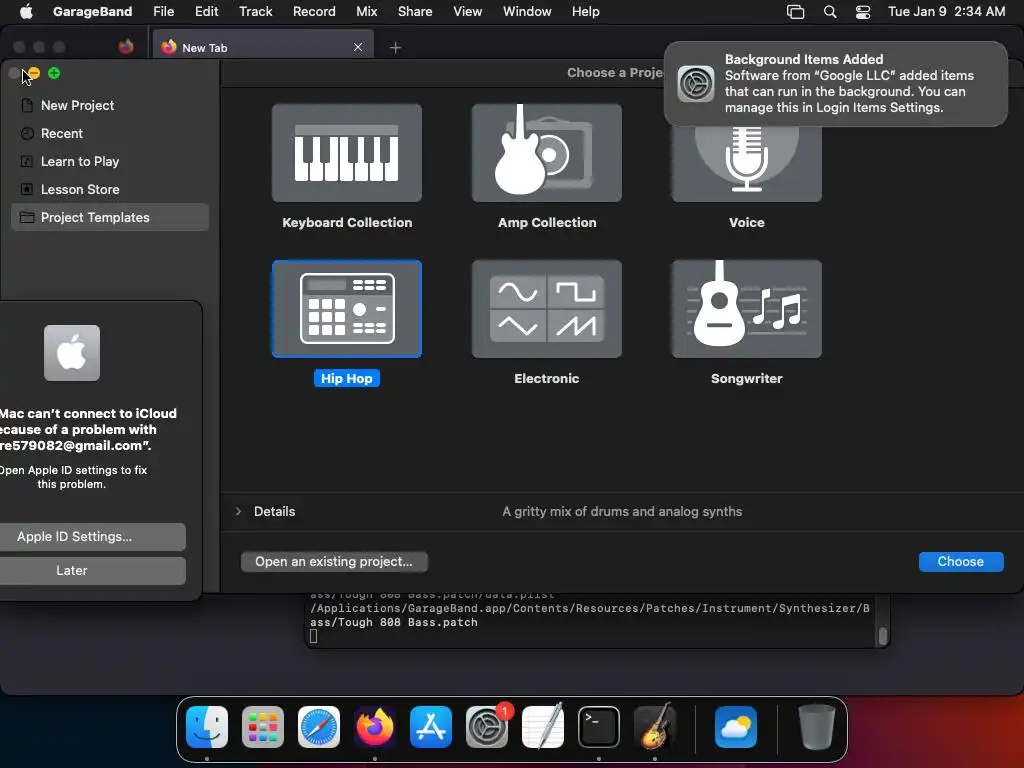Select the Songwriter guitar template
1024x768 pixels.
[746, 309]
